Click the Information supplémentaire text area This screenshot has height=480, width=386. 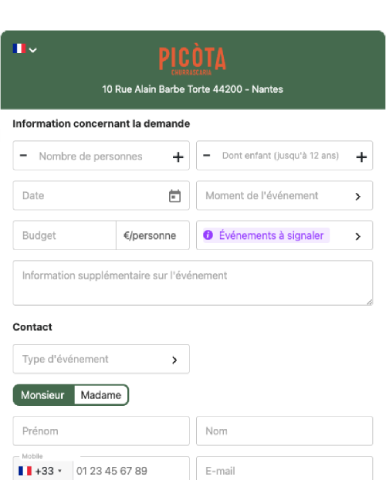(193, 283)
